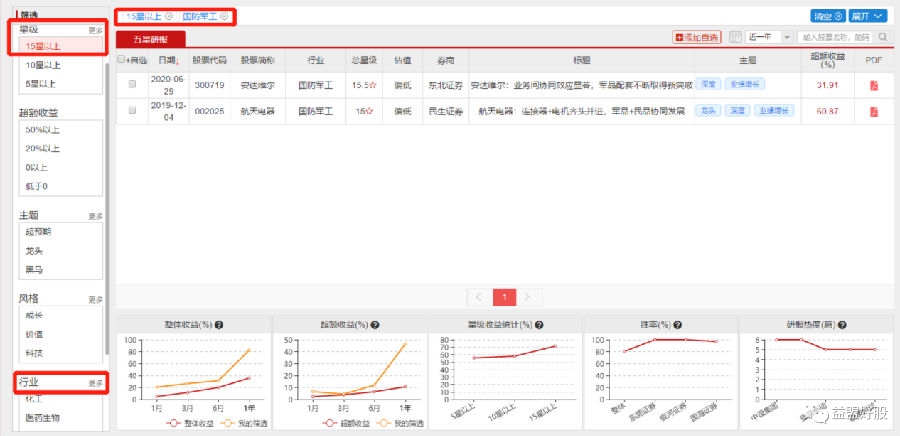900x436 pixels.
Task: Open the 近一年 time range dropdown
Action: click(x=772, y=37)
